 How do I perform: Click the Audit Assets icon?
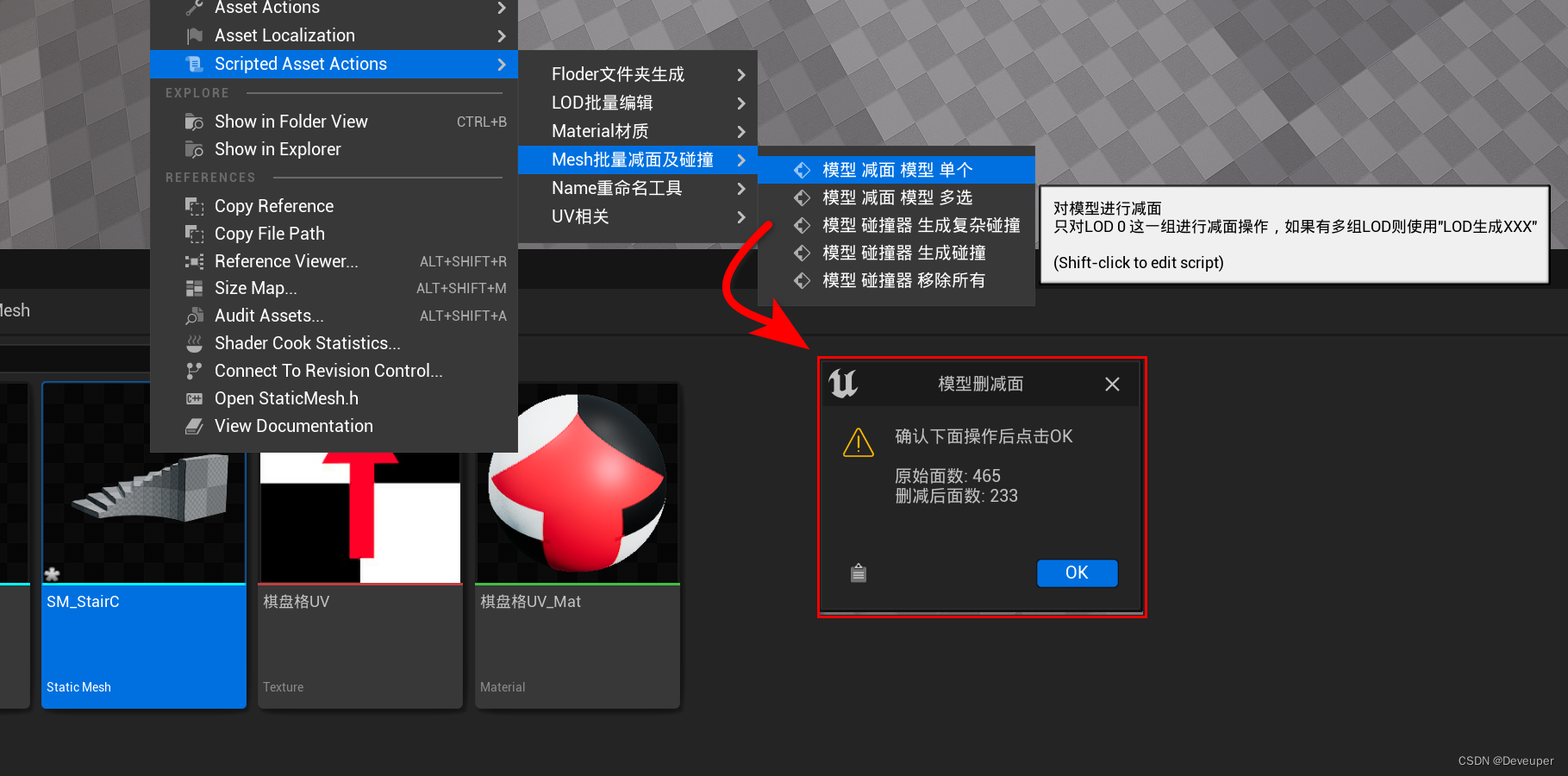(195, 316)
